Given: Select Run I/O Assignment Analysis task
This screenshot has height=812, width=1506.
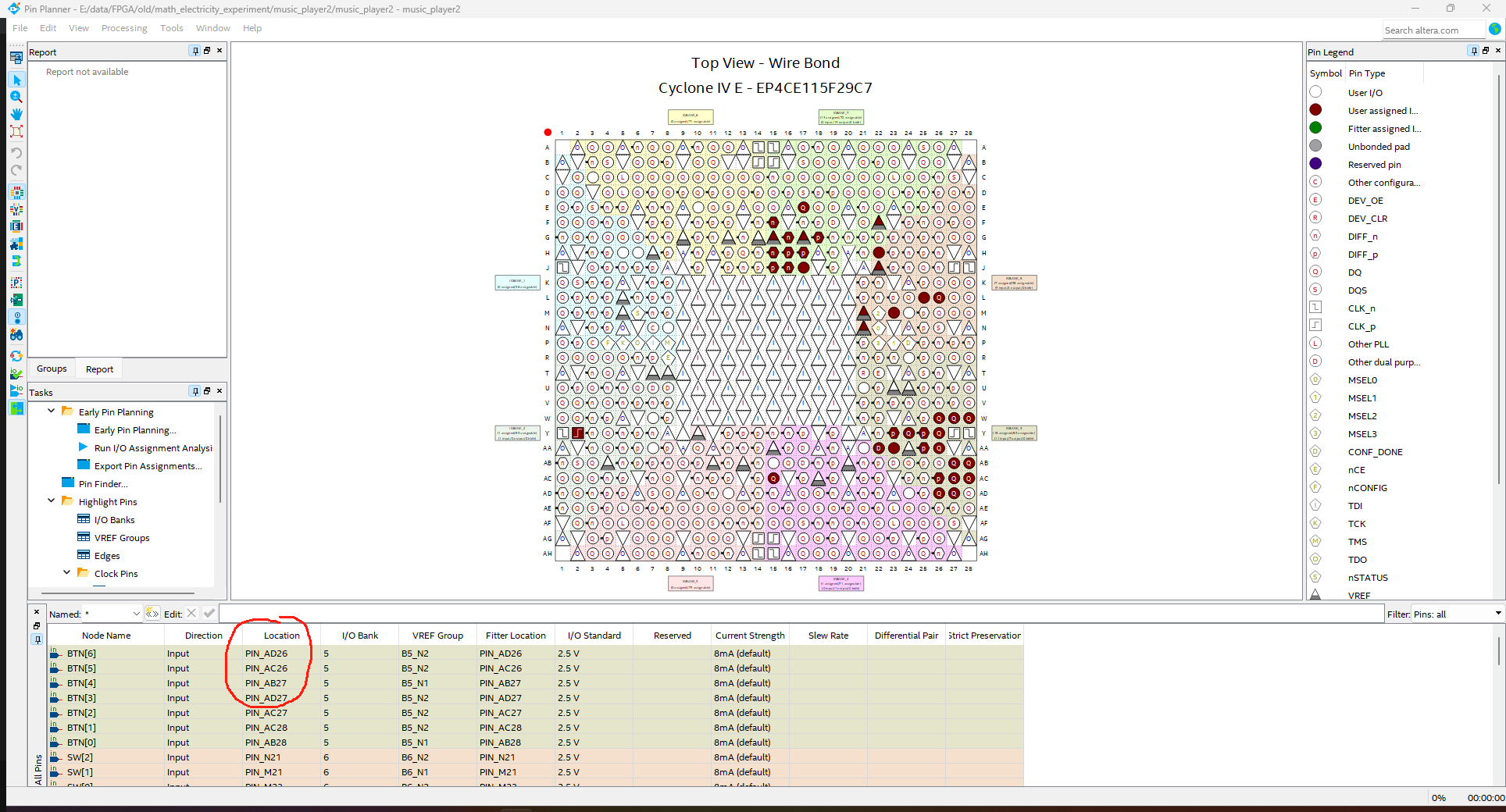Looking at the screenshot, I should click(x=153, y=448).
